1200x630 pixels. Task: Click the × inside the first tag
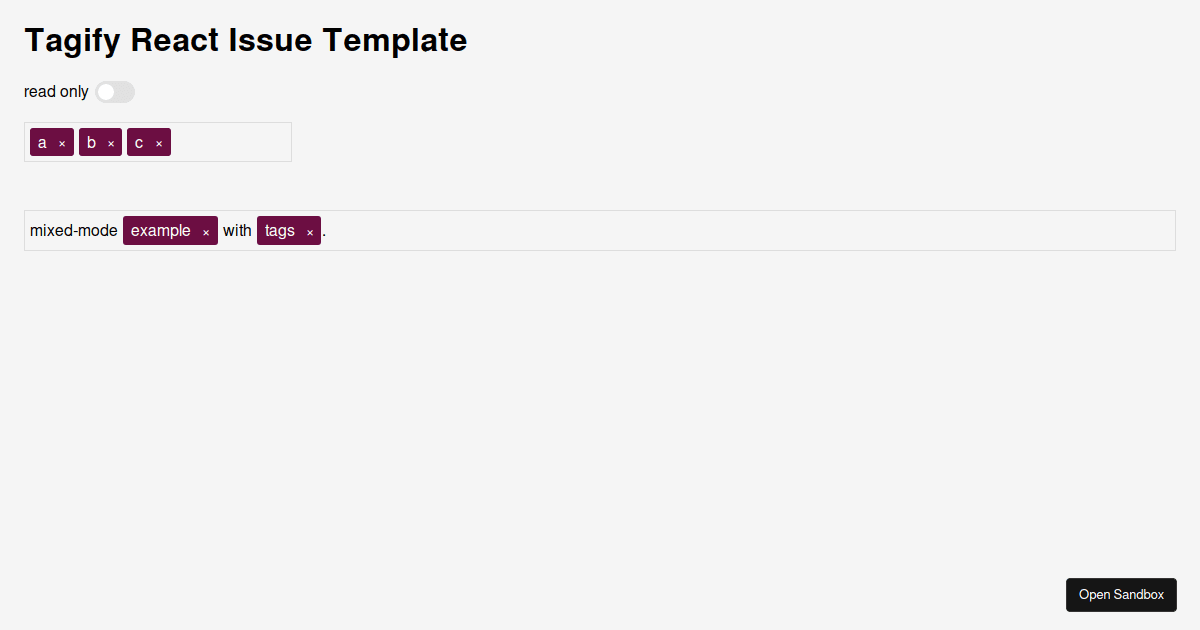click(x=64, y=142)
